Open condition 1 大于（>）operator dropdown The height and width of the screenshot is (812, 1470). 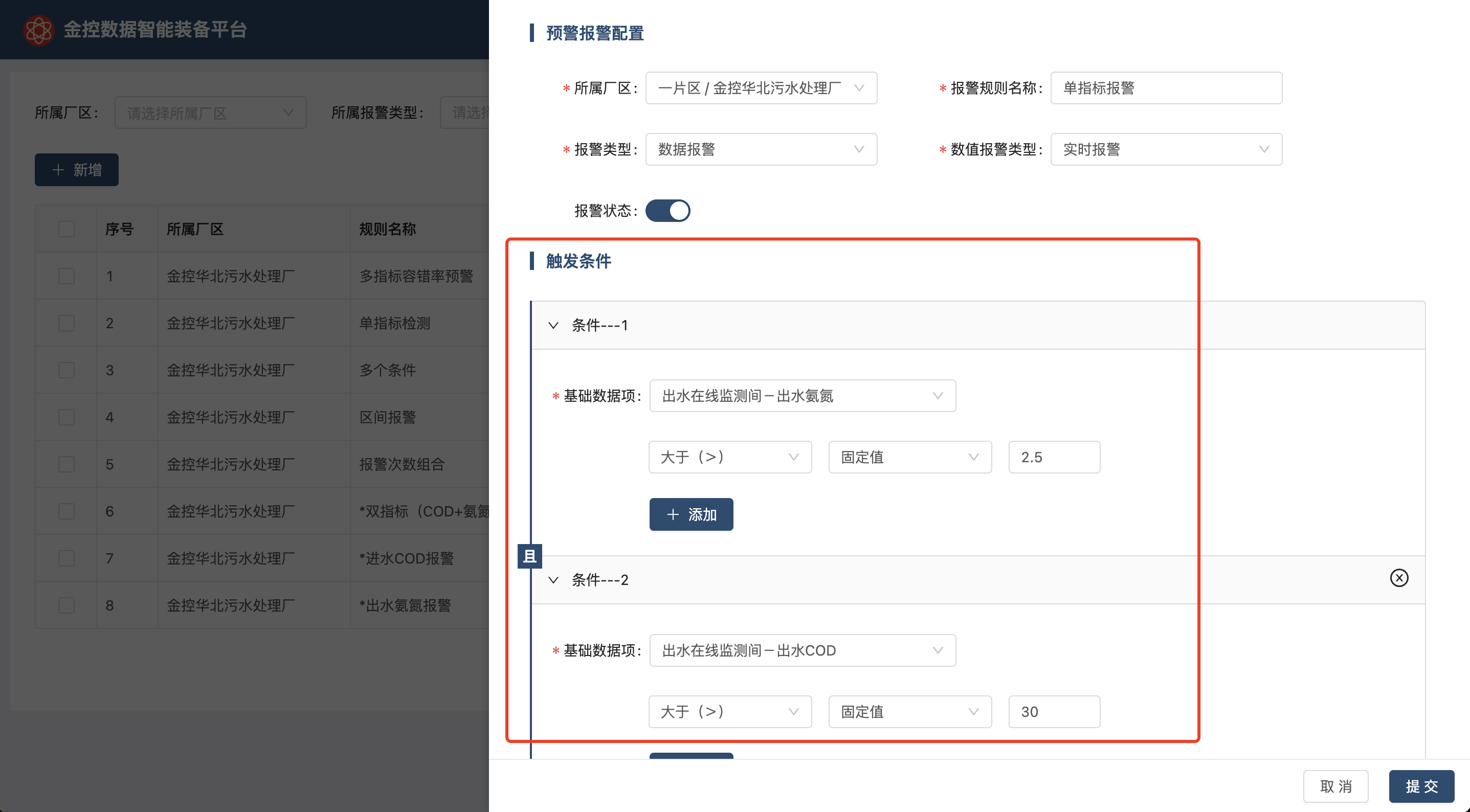[729, 457]
